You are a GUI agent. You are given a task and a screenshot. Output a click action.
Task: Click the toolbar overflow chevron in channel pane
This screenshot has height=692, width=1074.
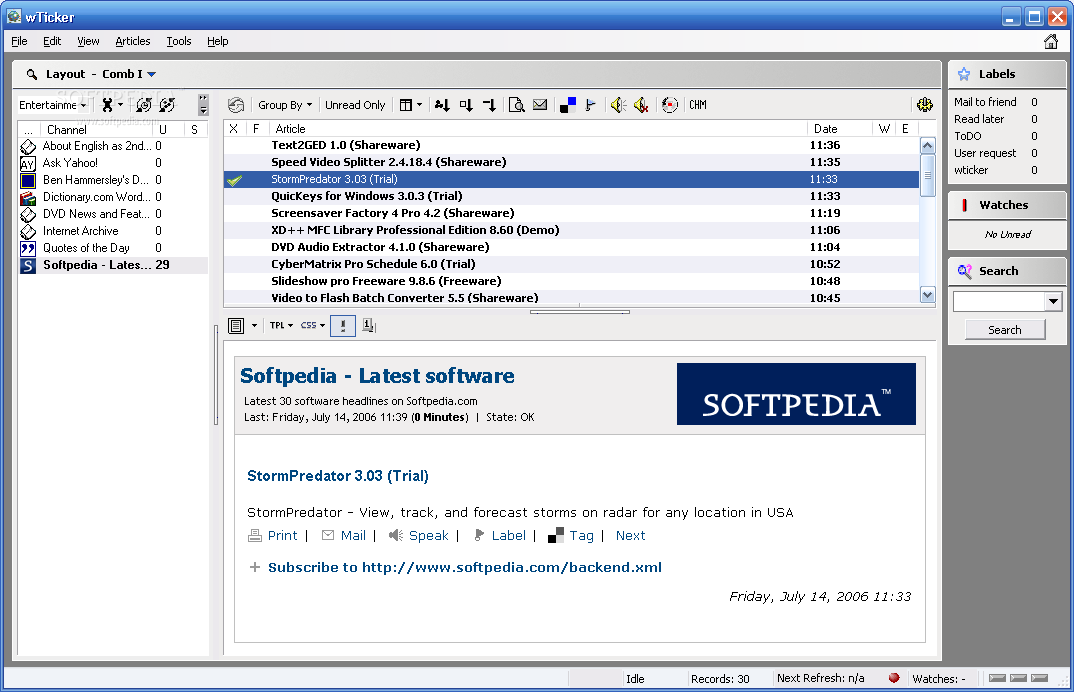[x=203, y=105]
